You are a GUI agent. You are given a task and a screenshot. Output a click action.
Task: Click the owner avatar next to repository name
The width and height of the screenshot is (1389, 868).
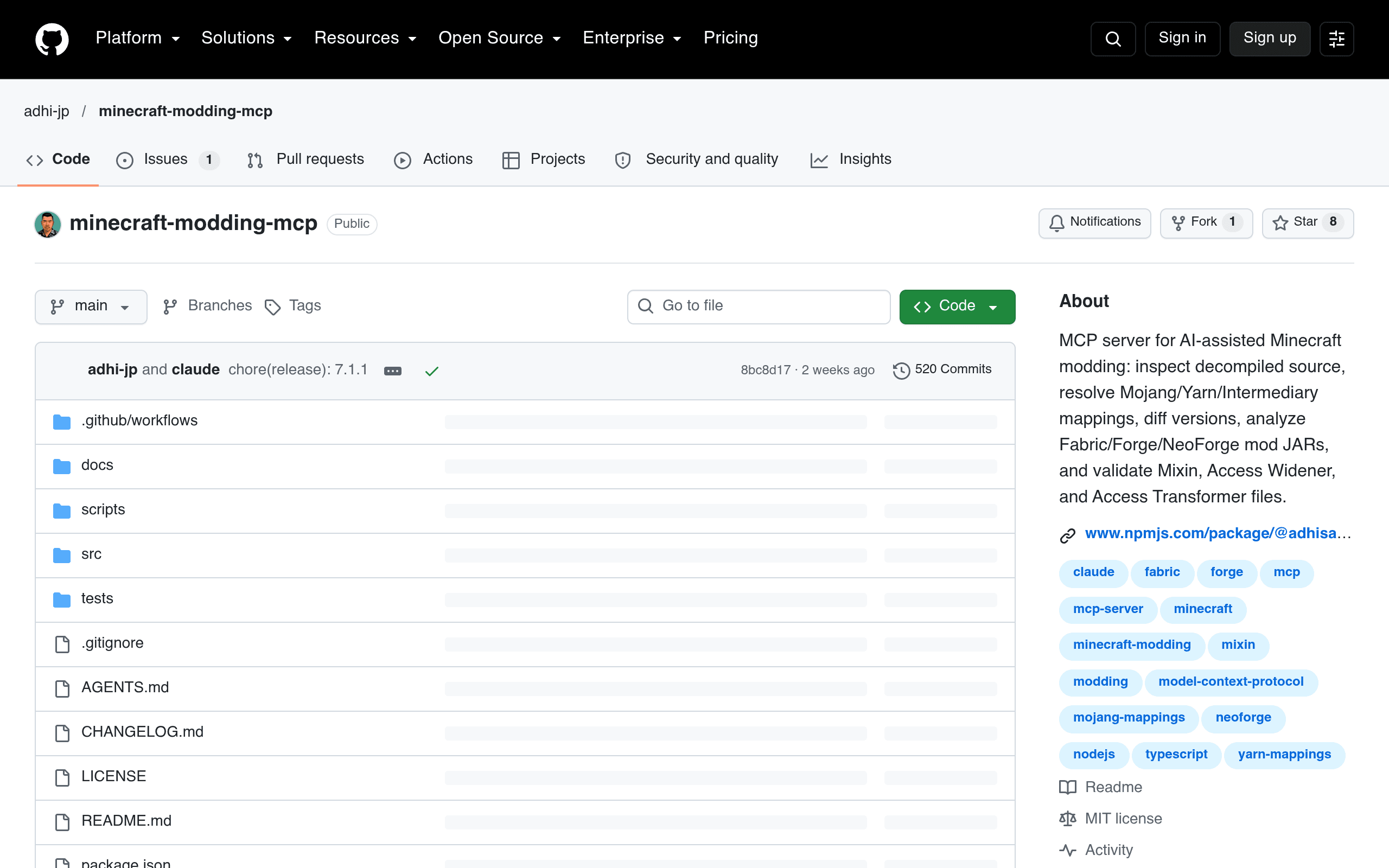click(48, 224)
